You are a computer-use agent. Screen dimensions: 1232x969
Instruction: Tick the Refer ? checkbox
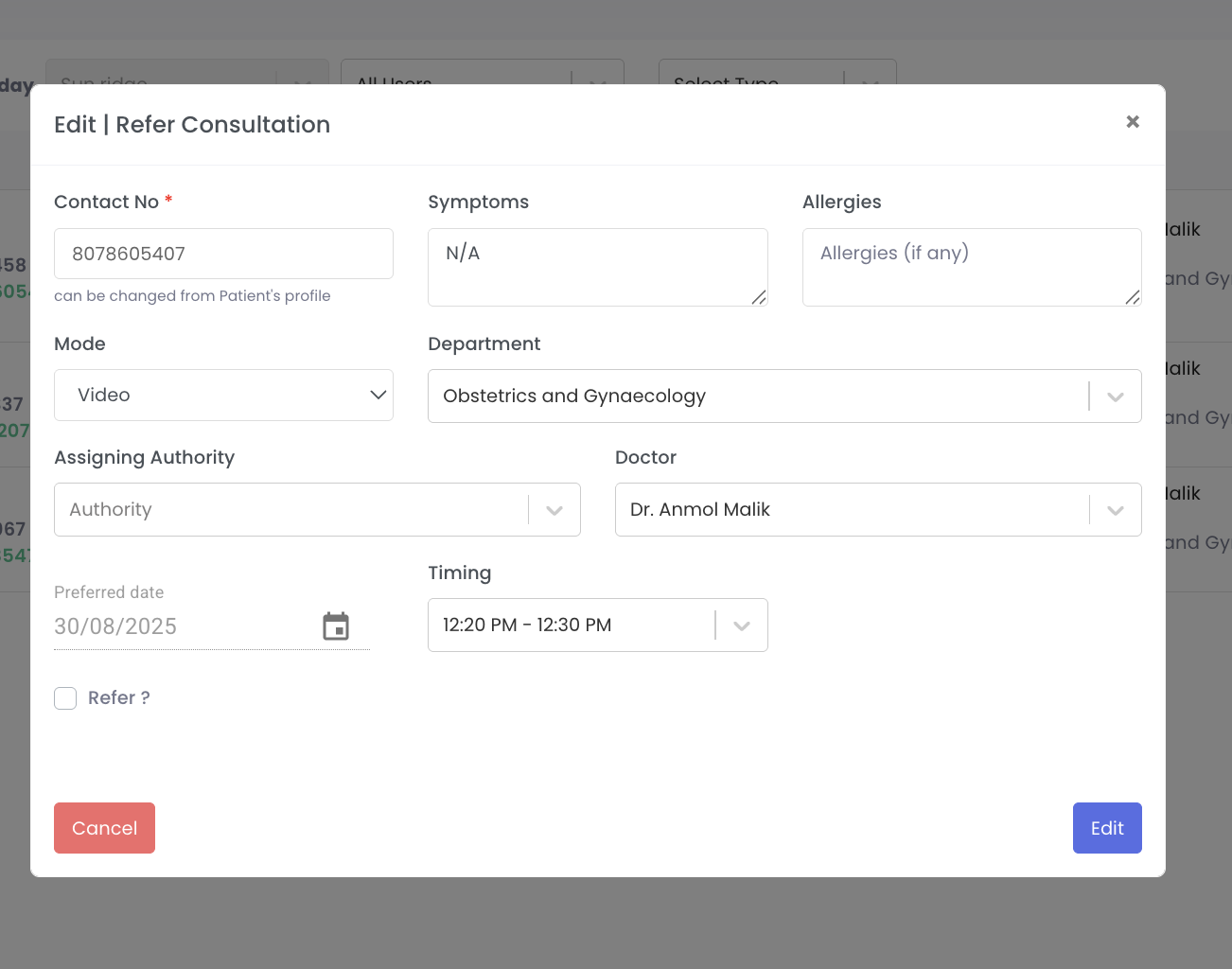[x=65, y=698]
